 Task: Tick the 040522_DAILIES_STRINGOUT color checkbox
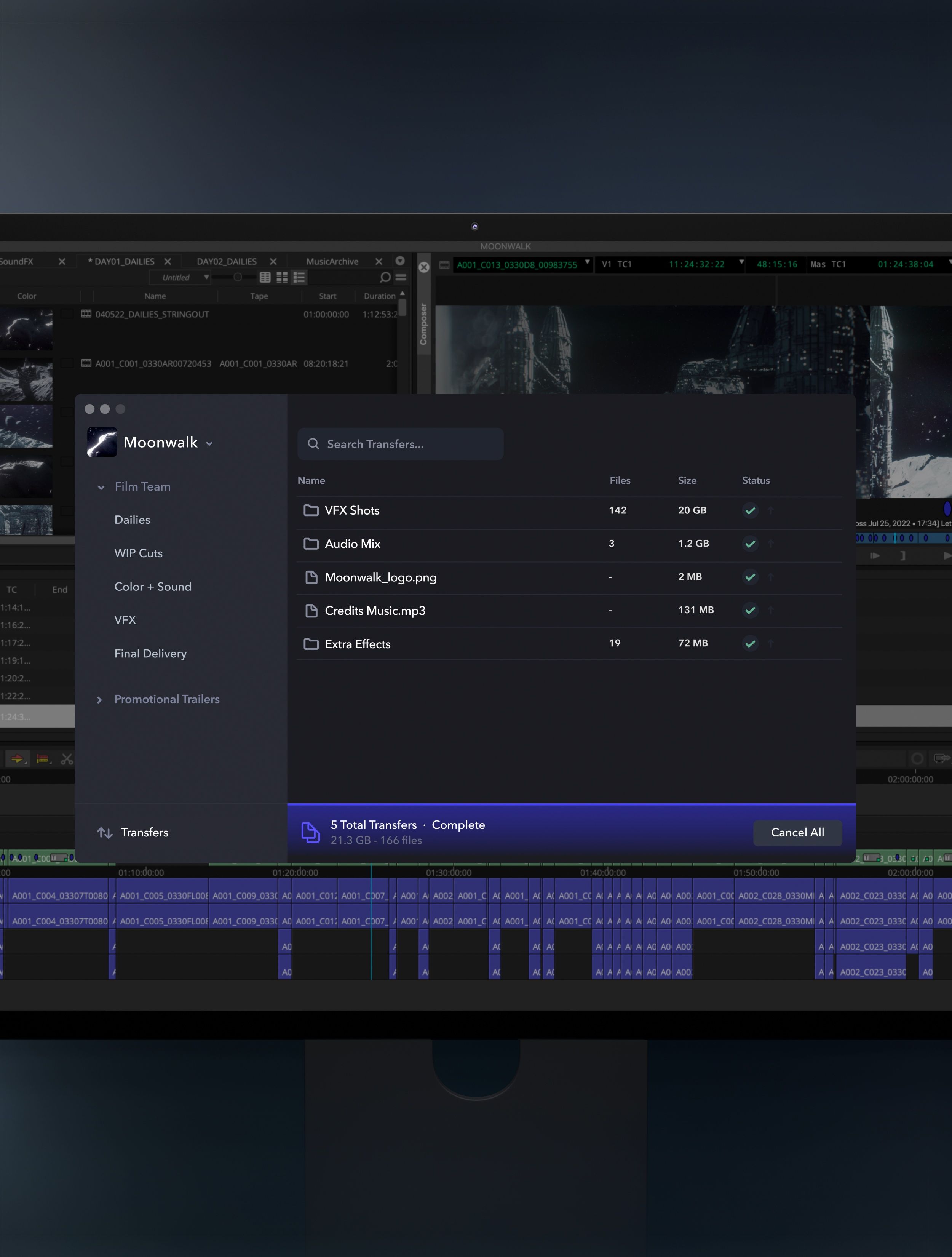[x=67, y=314]
